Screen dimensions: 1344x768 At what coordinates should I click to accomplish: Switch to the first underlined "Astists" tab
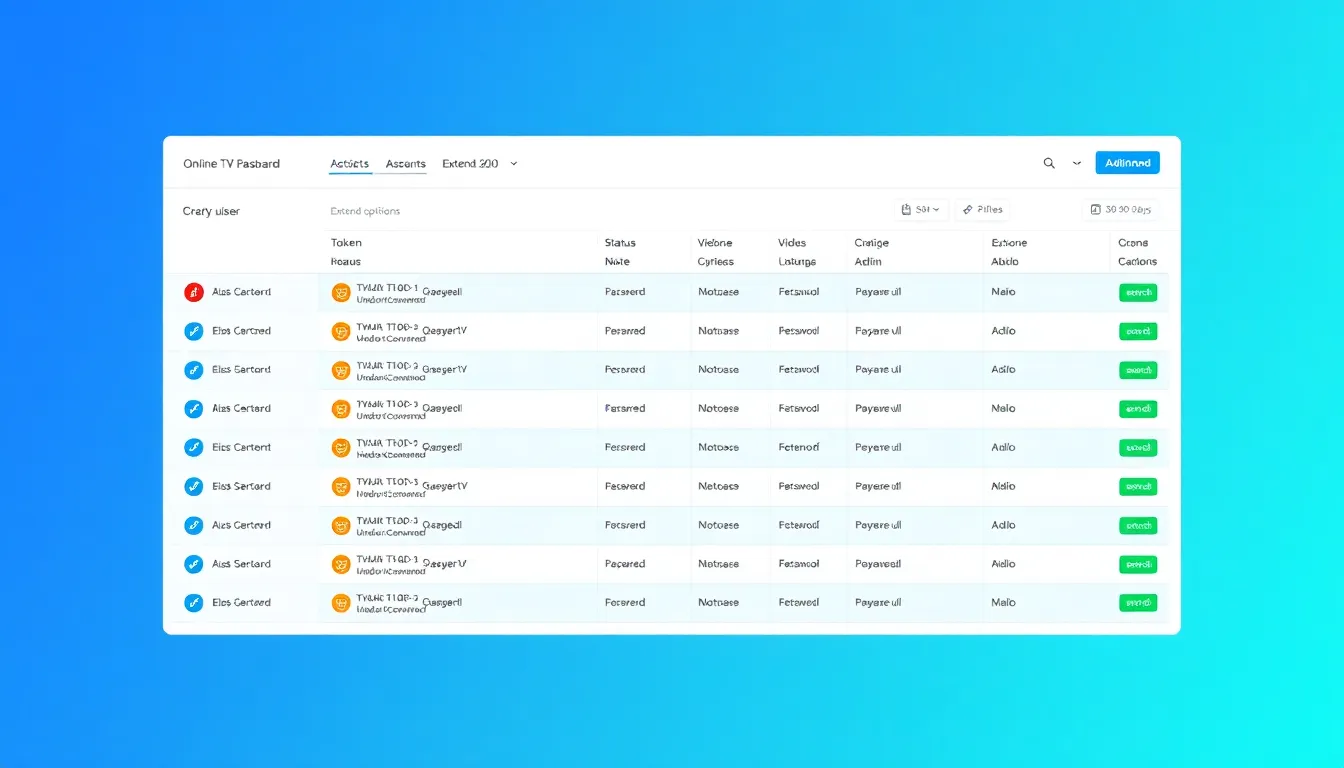[x=349, y=164]
